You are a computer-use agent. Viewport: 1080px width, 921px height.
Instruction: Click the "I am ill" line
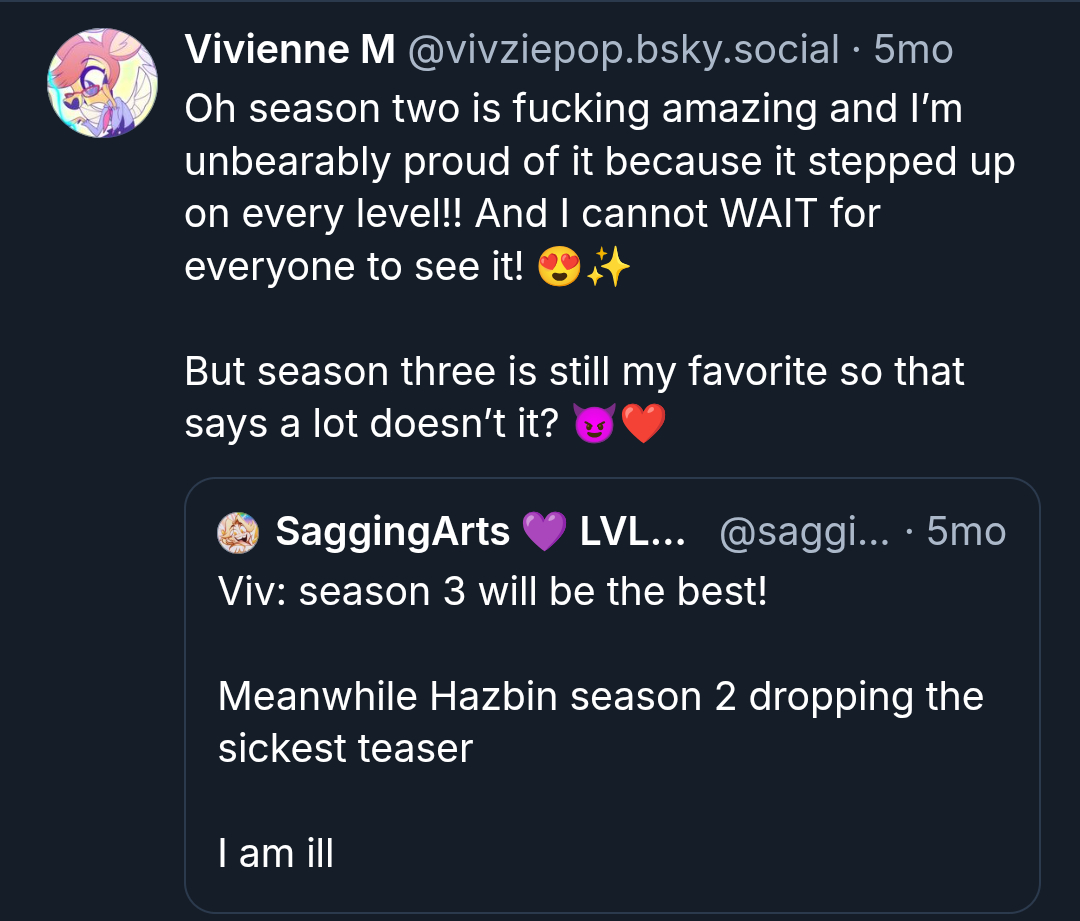click(x=276, y=852)
